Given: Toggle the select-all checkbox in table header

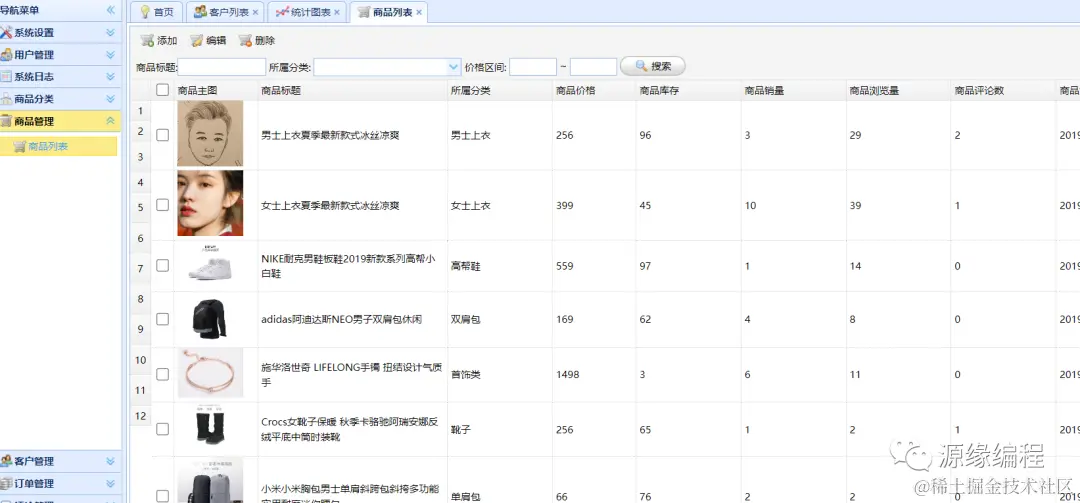Looking at the screenshot, I should [163, 90].
